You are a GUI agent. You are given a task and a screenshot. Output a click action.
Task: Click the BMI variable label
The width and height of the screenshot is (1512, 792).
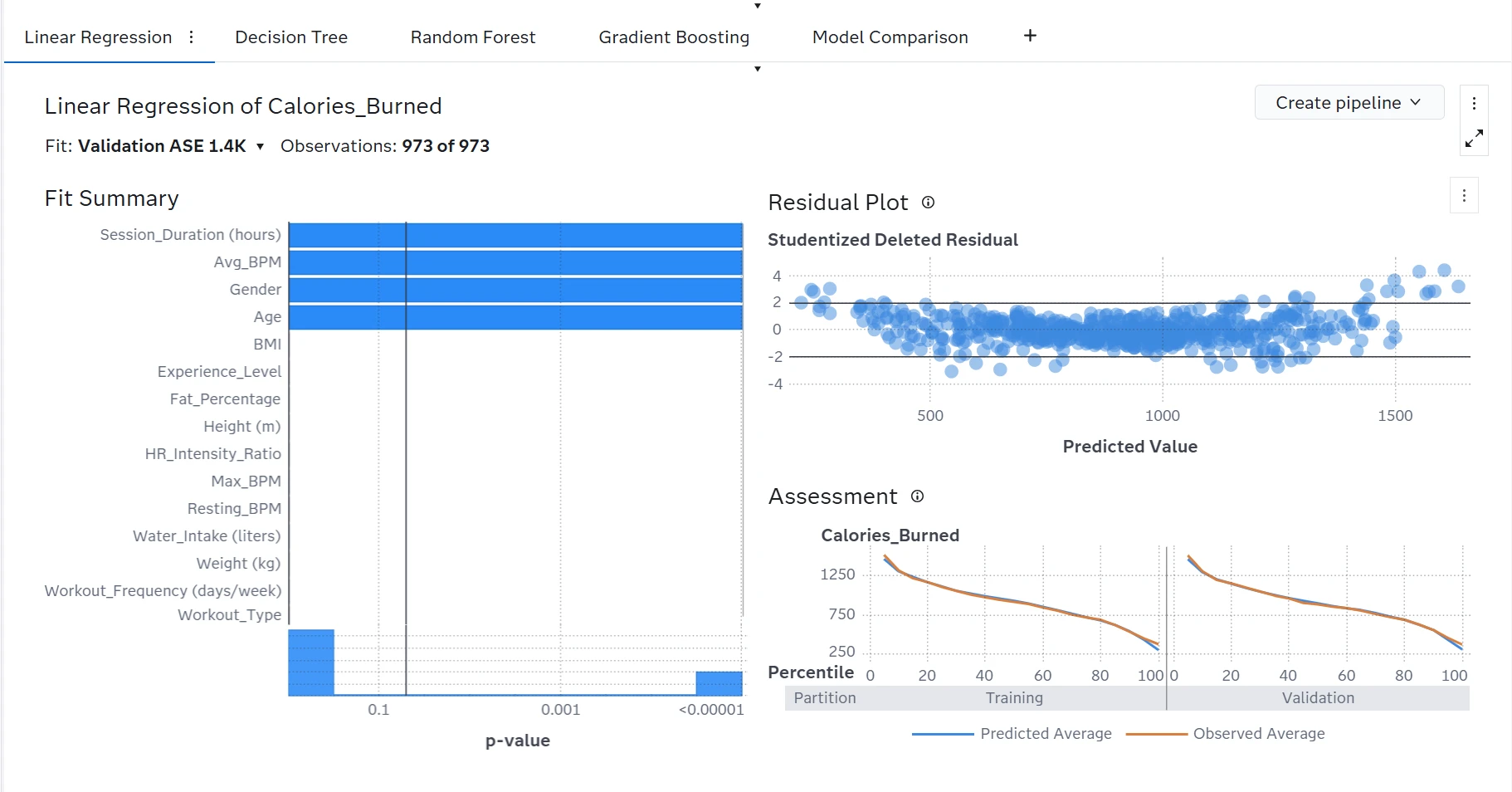pyautogui.click(x=267, y=345)
